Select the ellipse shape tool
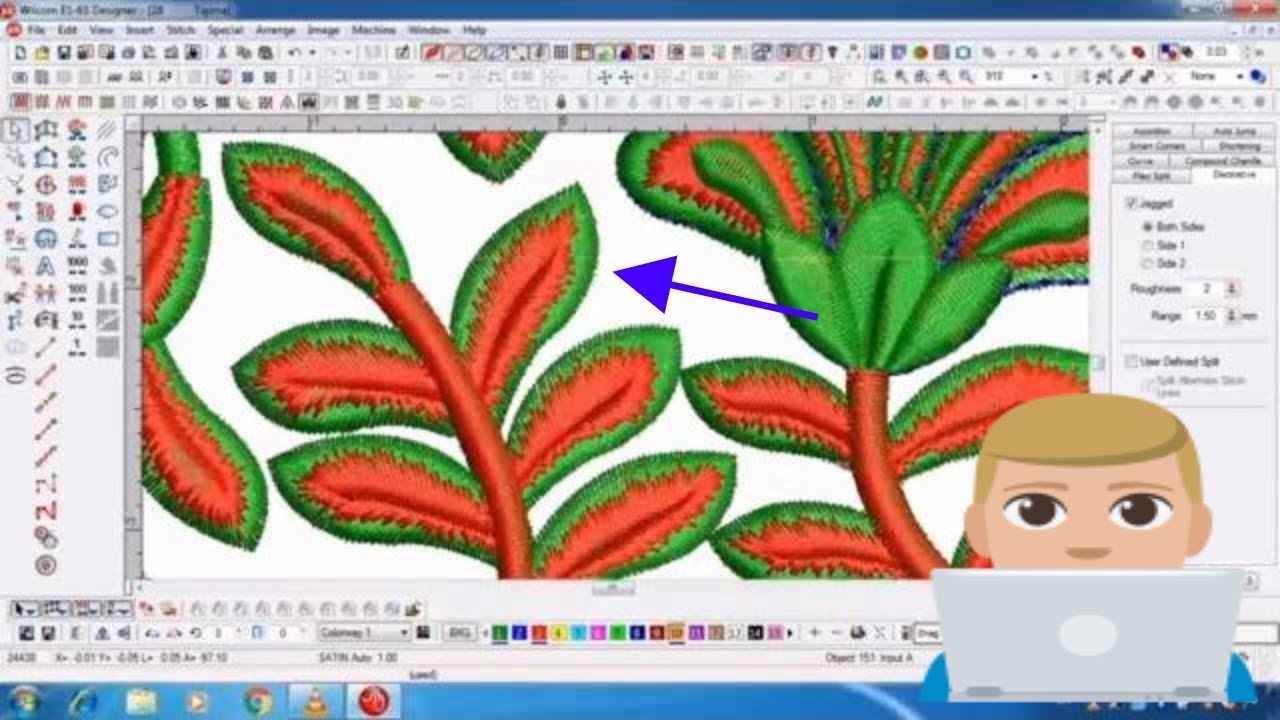 (107, 211)
